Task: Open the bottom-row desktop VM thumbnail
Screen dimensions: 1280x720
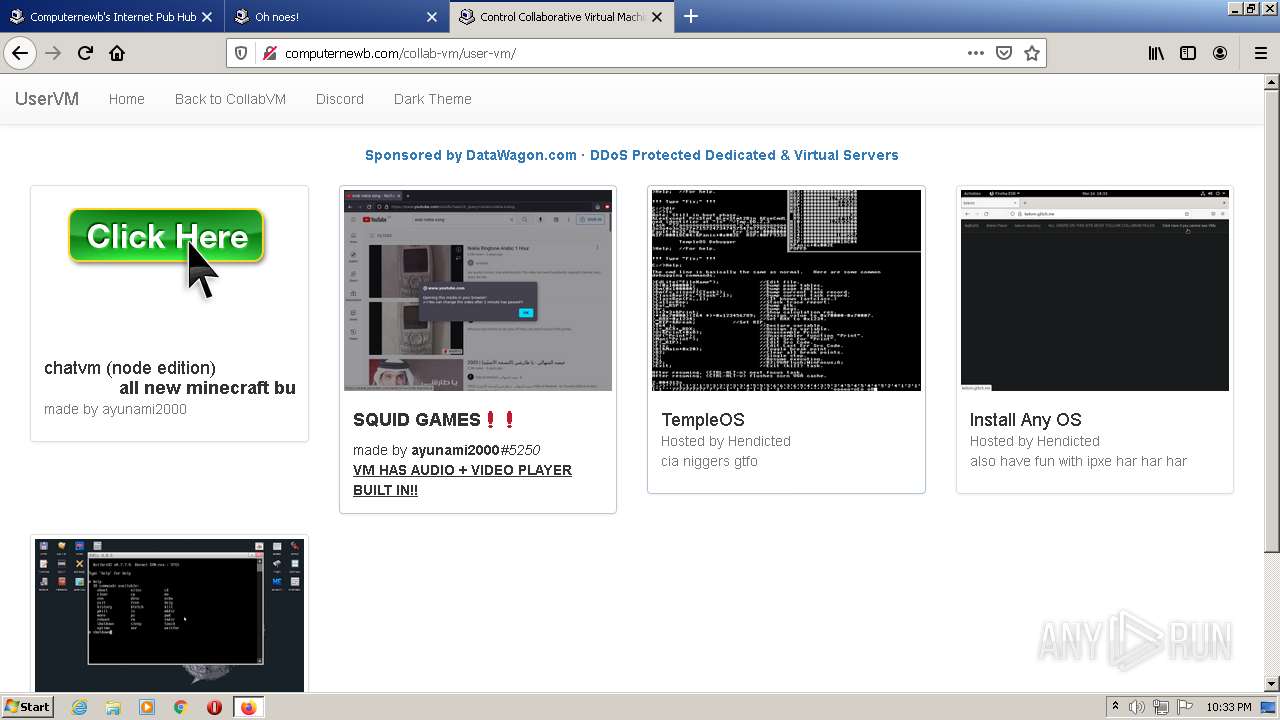Action: coord(169,615)
